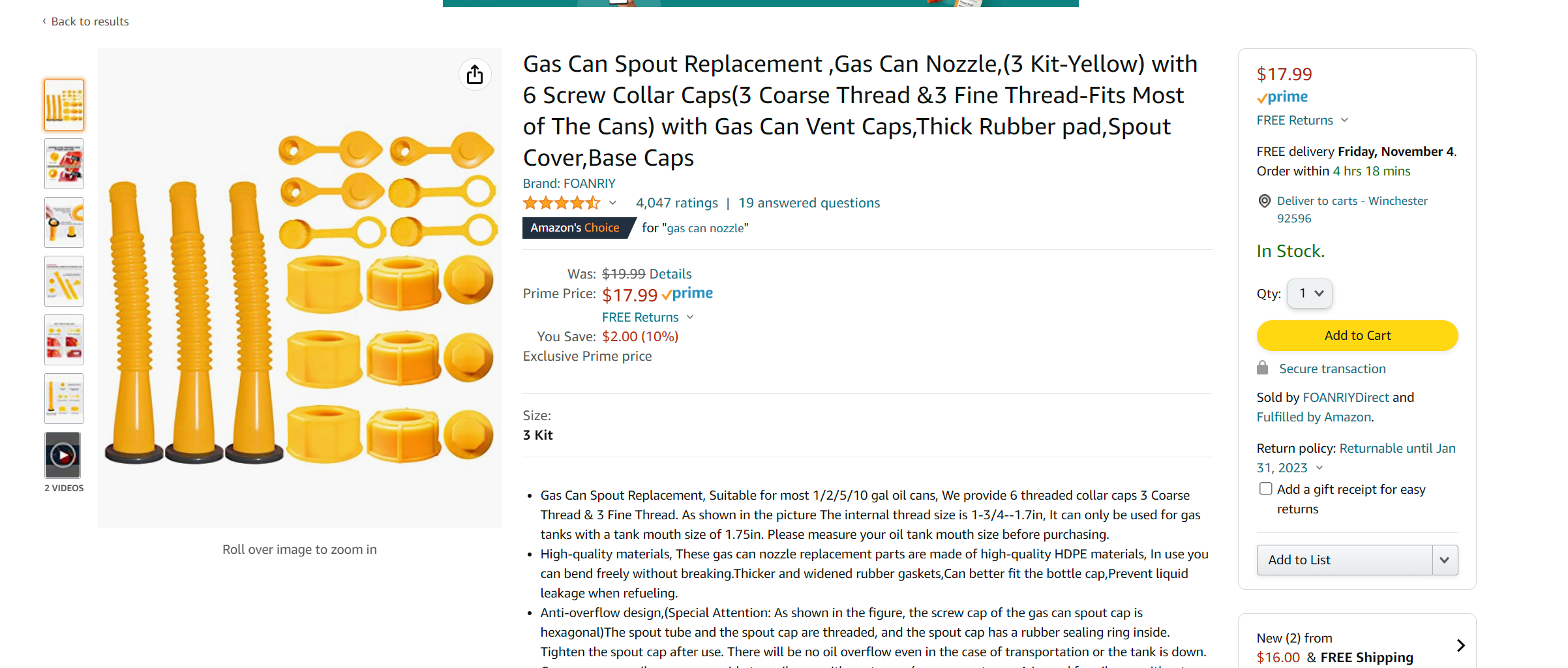Enable the gift receipt checkbox

(1266, 489)
